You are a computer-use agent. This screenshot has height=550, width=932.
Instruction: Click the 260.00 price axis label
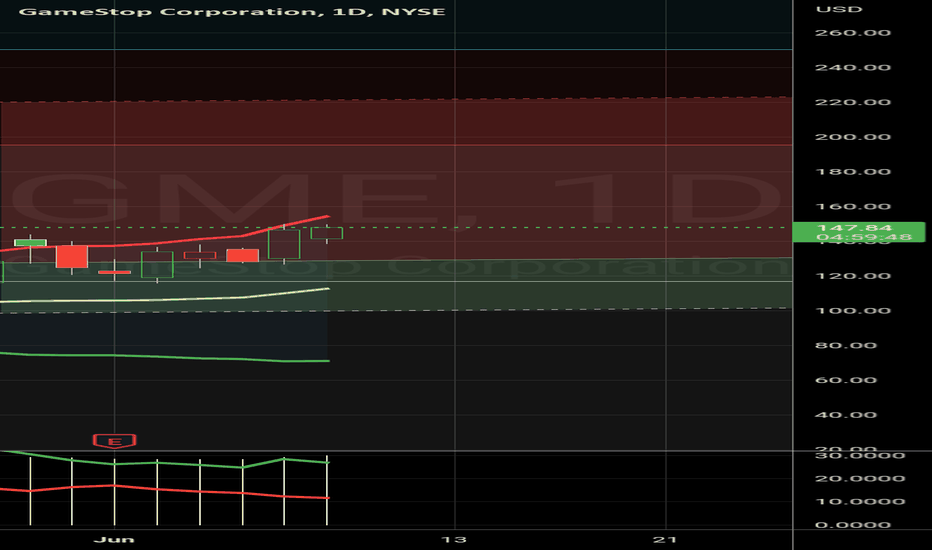[x=852, y=33]
